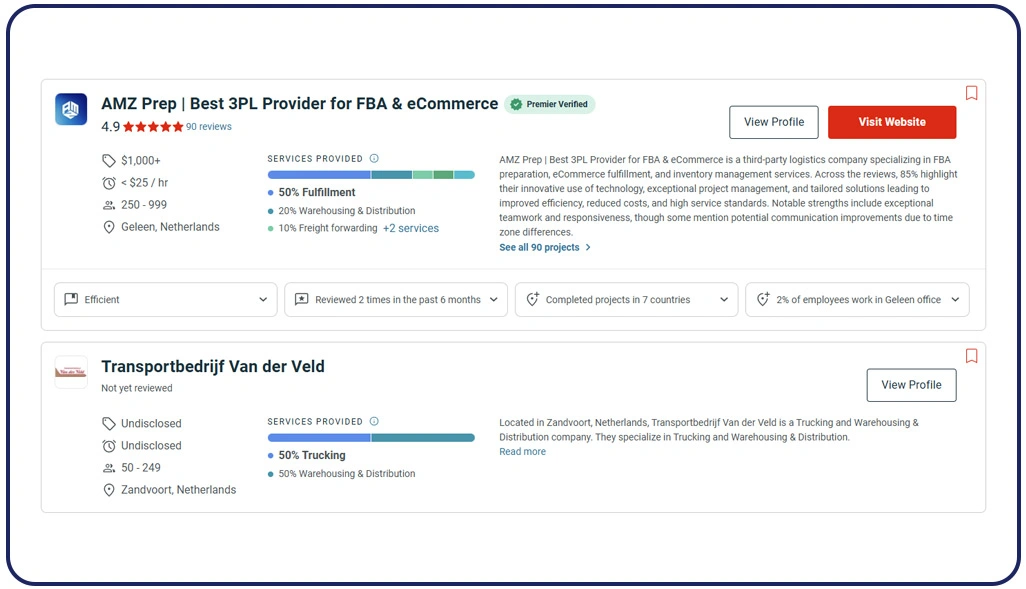Toggle the bookmark on AMZ Prep listing
The image size is (1026, 589).
pos(971,93)
